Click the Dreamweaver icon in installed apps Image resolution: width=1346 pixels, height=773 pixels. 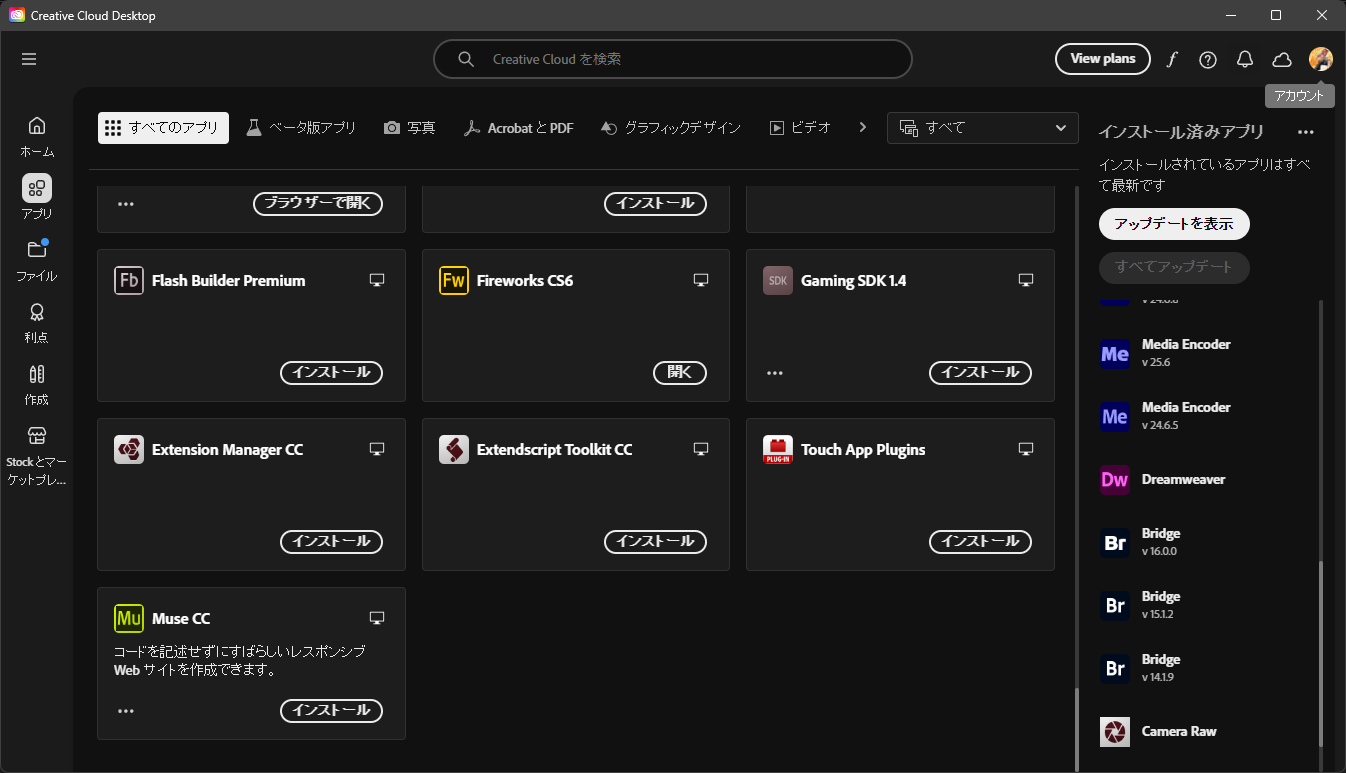click(1114, 480)
